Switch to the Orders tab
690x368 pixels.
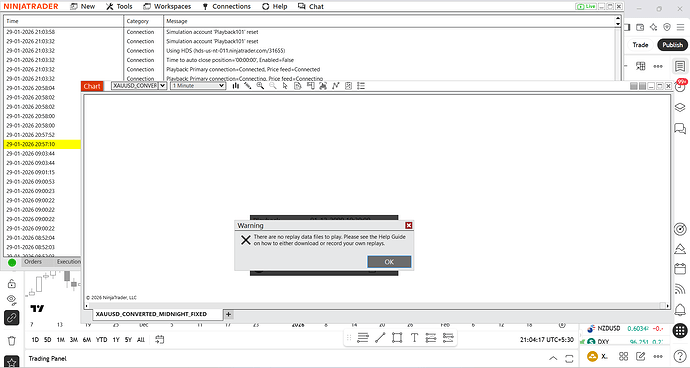(33, 261)
